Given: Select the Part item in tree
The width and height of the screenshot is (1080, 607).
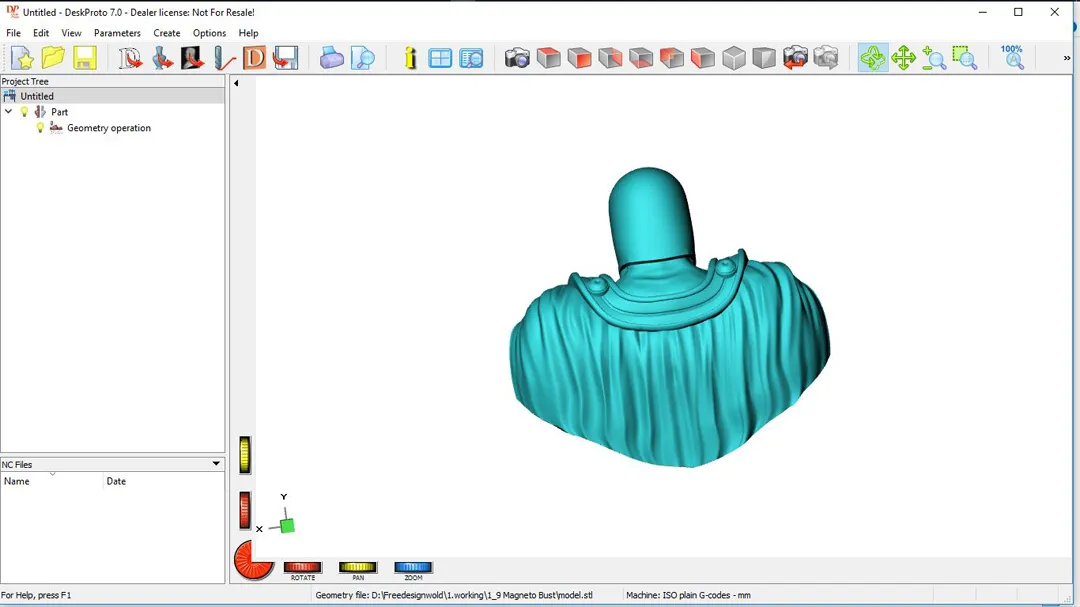Looking at the screenshot, I should (59, 112).
